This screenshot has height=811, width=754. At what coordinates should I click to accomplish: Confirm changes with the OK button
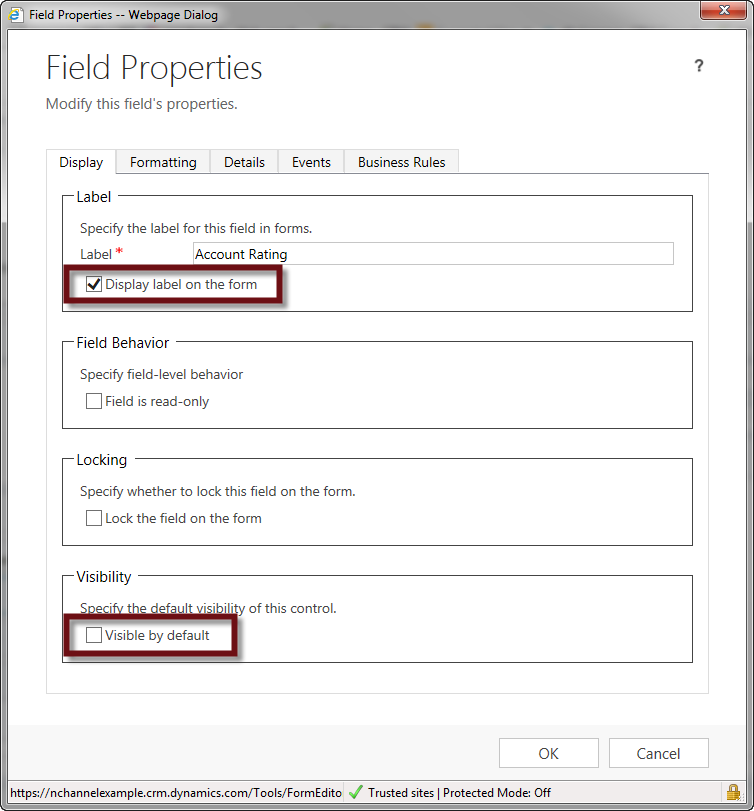548,753
